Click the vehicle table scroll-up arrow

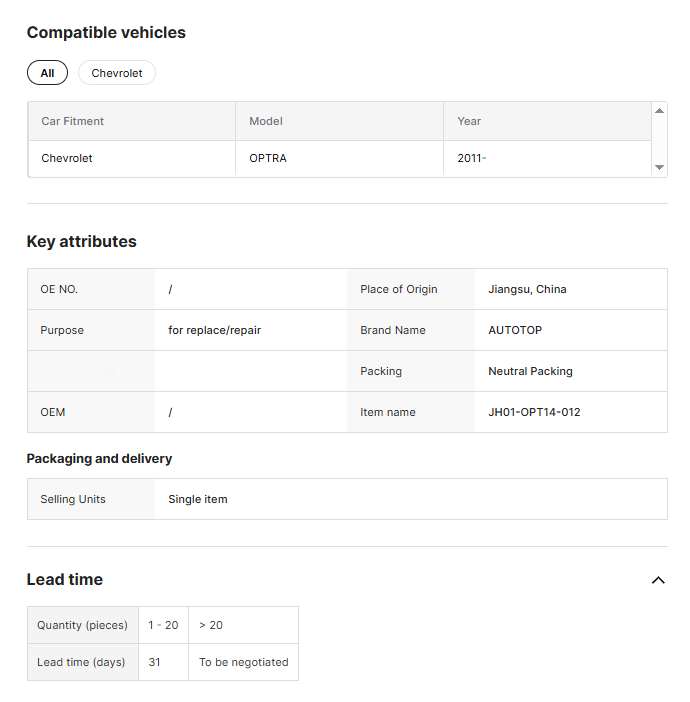(x=659, y=111)
